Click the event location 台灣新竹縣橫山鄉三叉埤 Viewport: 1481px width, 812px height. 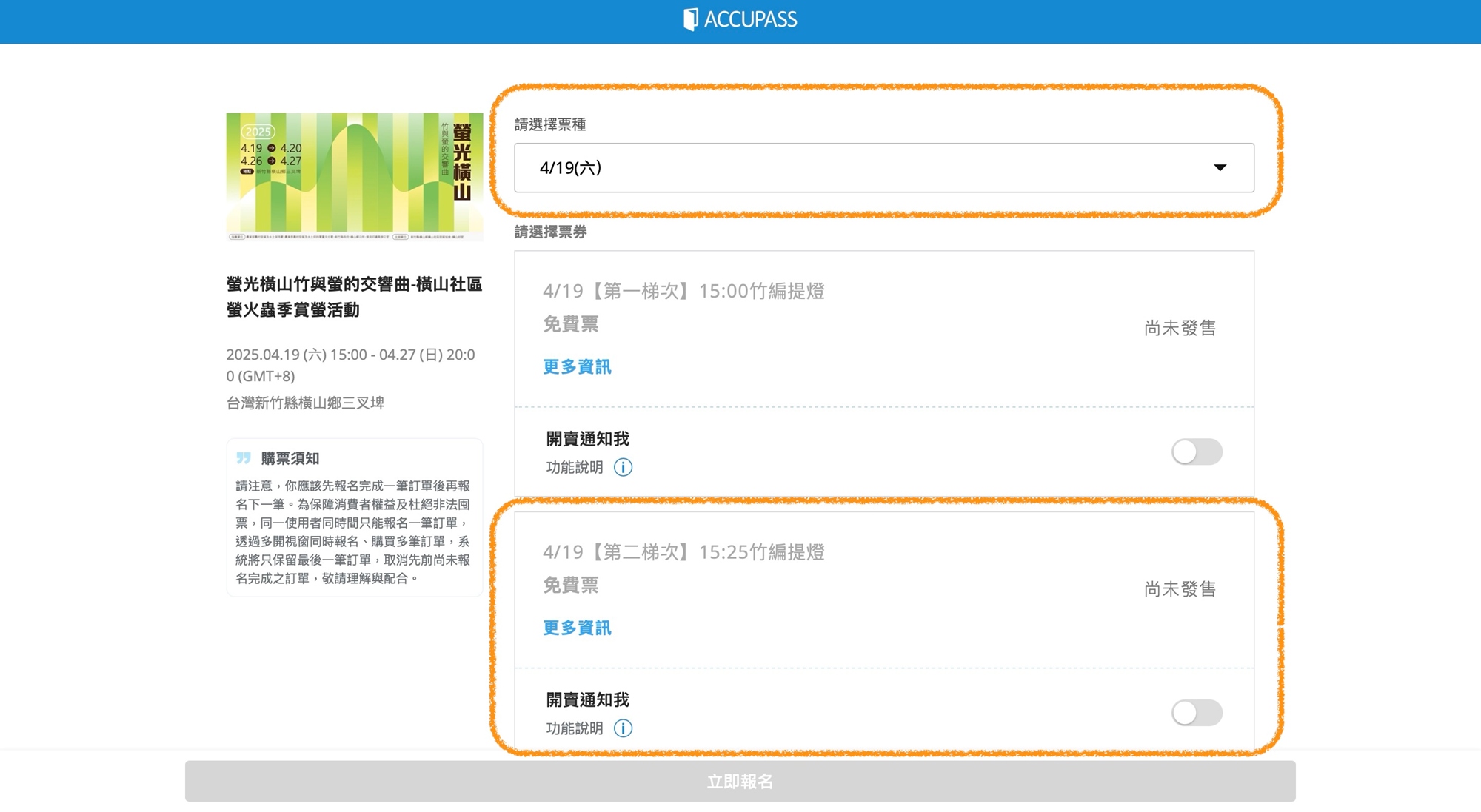coord(305,403)
